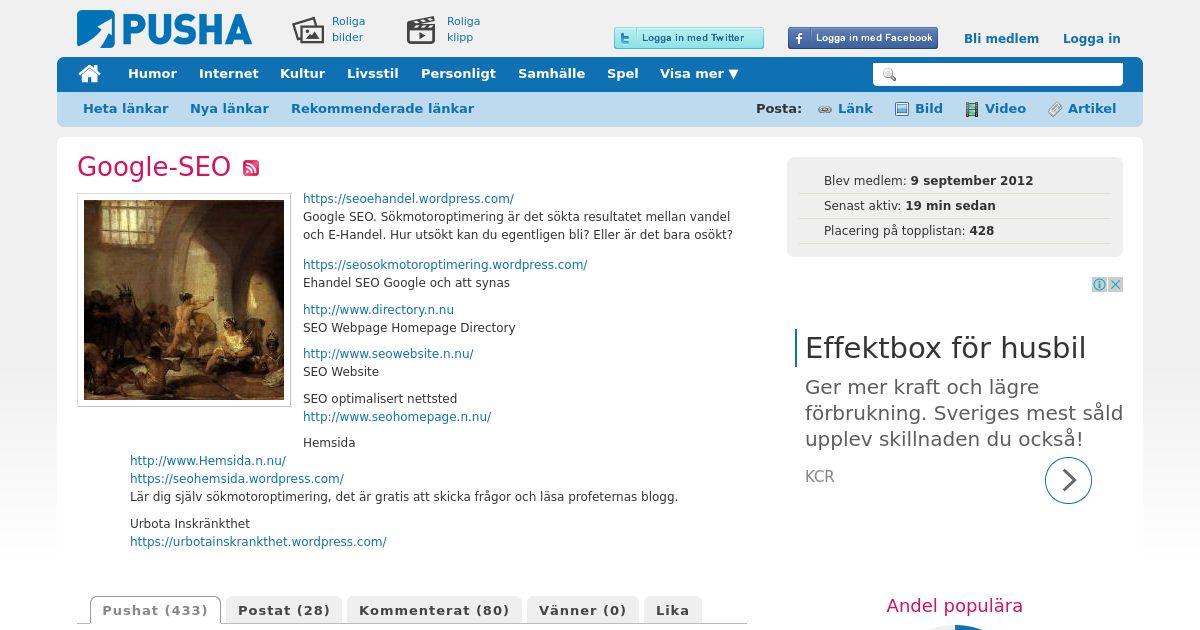Click the Placering på topplistan 428 row
Image resolution: width=1200 pixels, height=630 pixels.
pos(954,231)
